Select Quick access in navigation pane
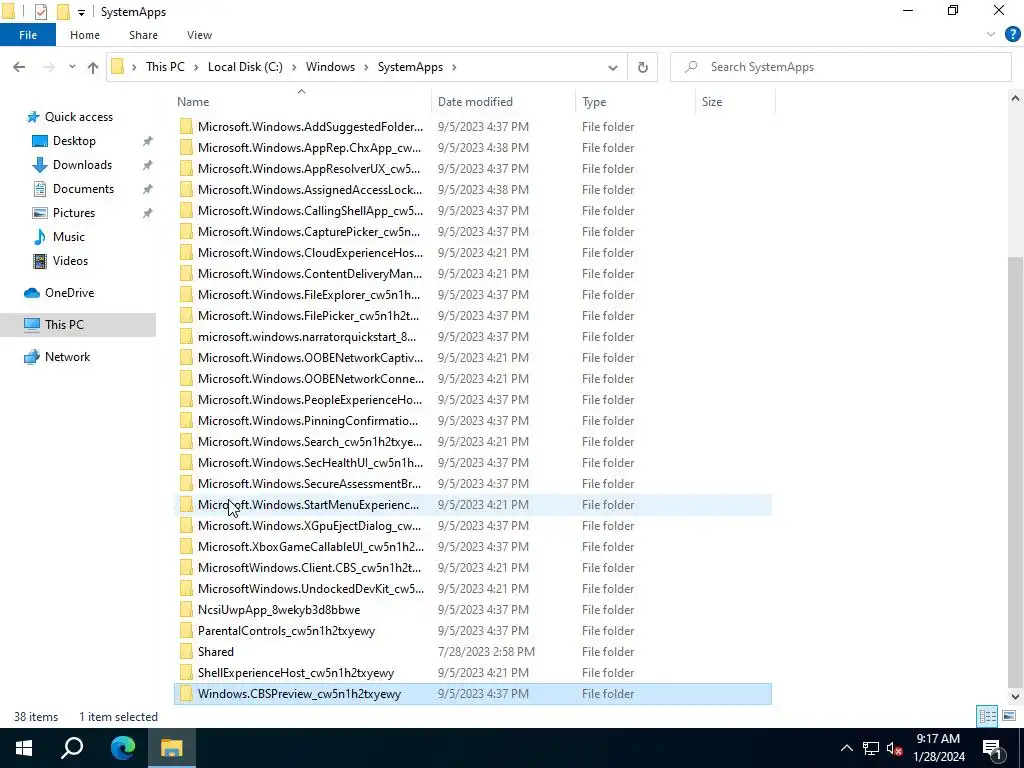The width and height of the screenshot is (1024, 768). point(78,117)
